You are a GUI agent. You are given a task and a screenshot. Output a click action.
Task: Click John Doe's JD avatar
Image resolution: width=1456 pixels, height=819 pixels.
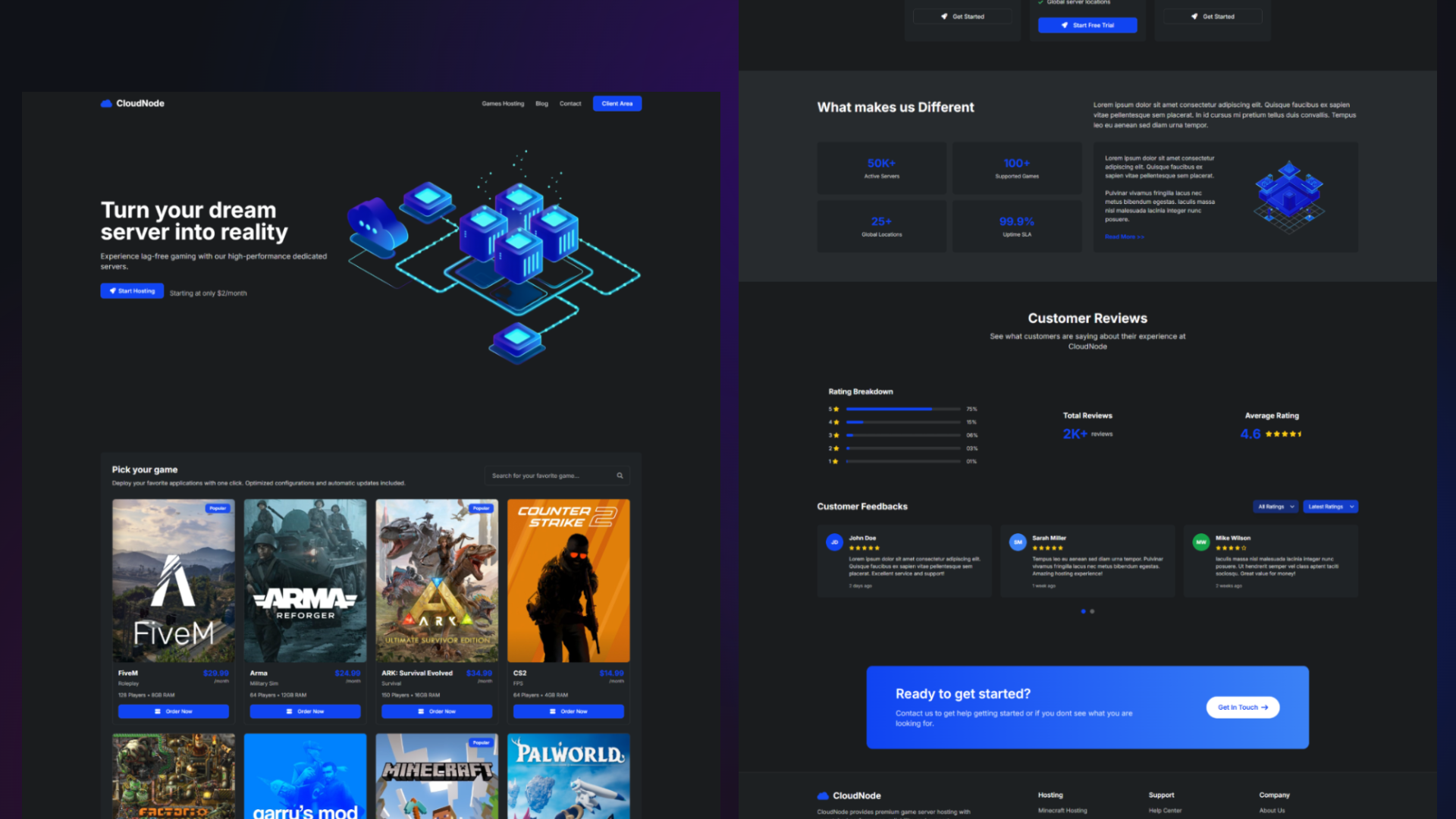[x=834, y=542]
